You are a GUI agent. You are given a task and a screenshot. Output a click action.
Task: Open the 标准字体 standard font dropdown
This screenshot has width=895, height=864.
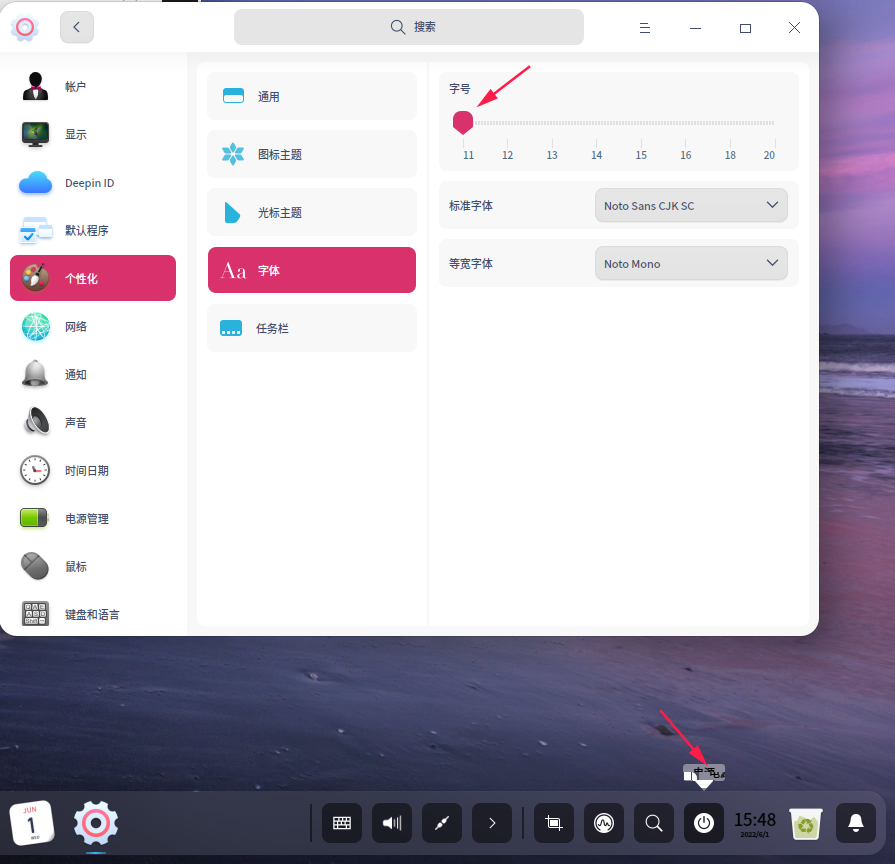tap(690, 205)
